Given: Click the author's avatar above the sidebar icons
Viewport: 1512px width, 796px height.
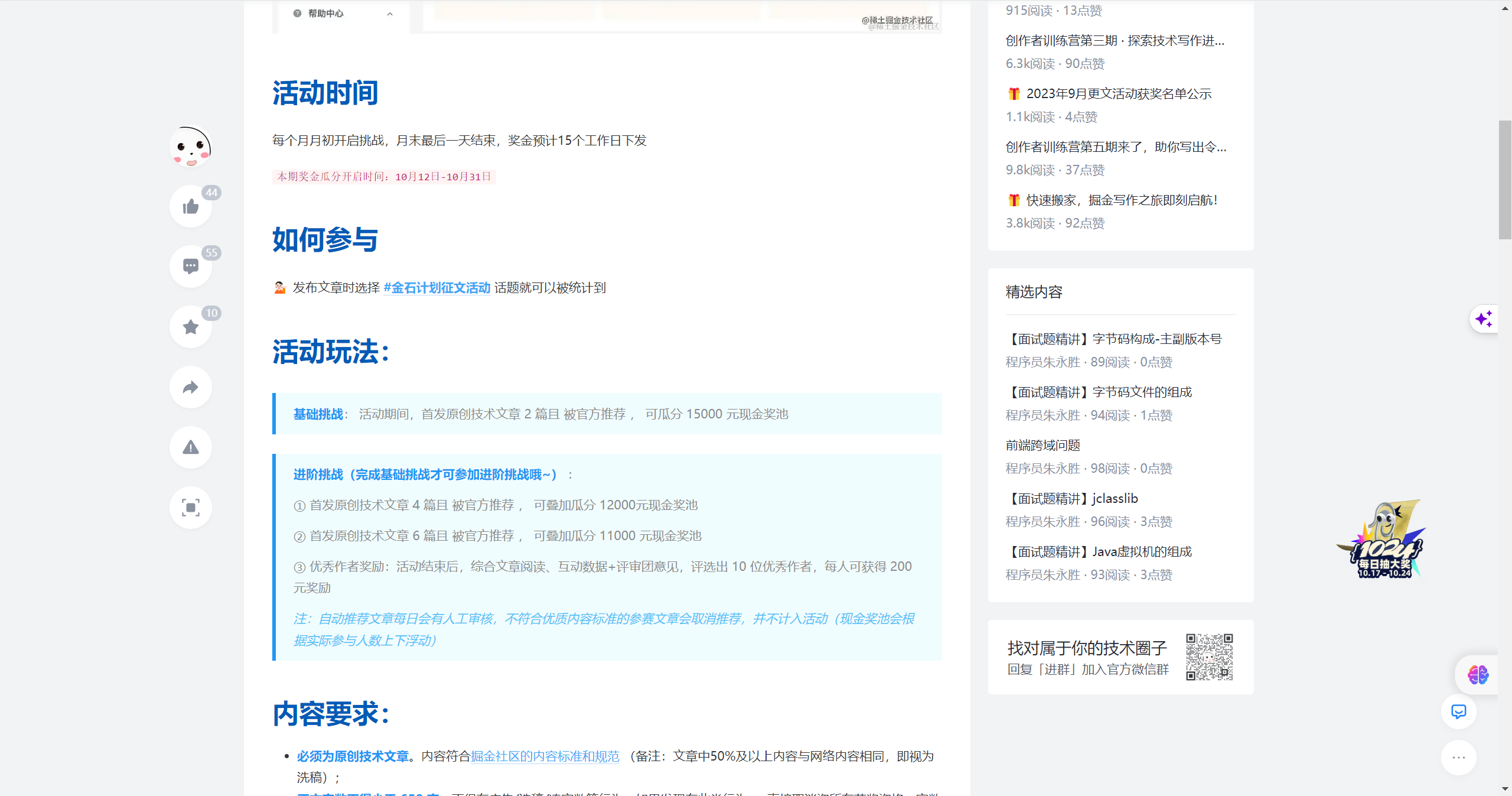Looking at the screenshot, I should click(190, 147).
